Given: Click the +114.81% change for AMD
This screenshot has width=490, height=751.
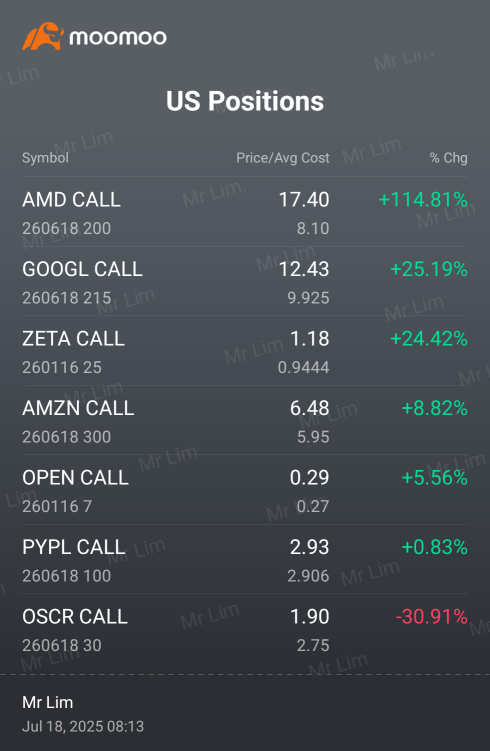Looking at the screenshot, I should pyautogui.click(x=423, y=199).
